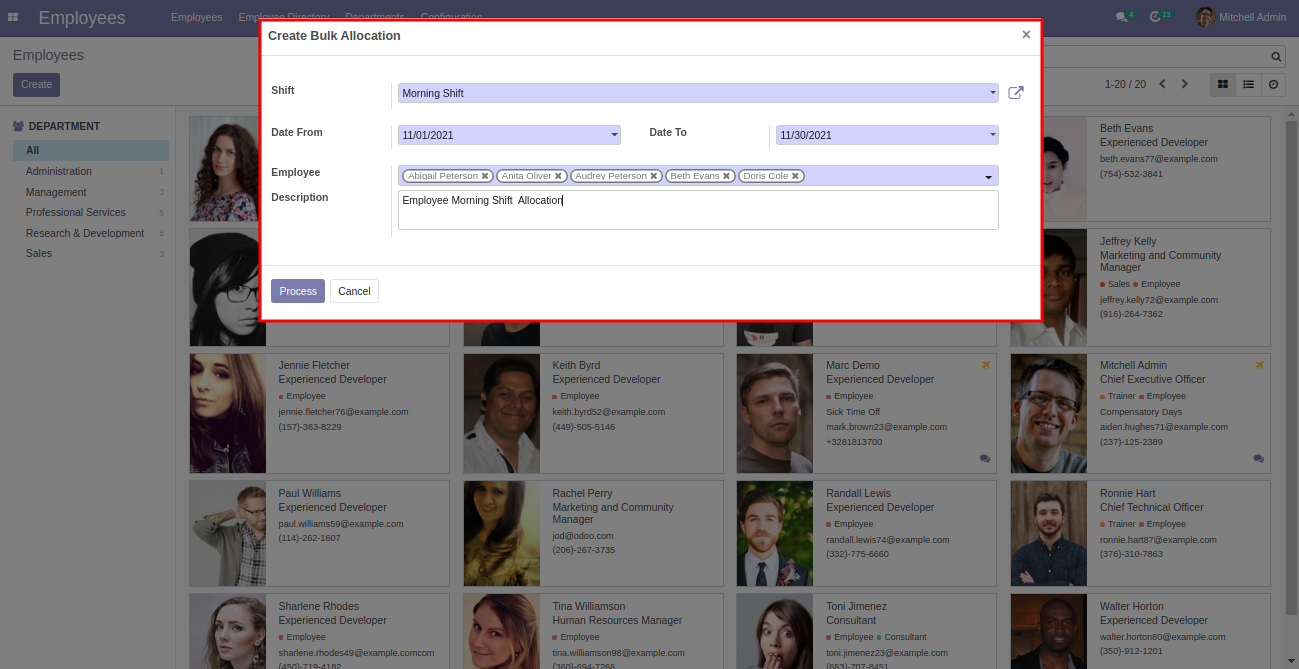Remove Beth Evans tag from Employee
This screenshot has width=1299, height=669.
click(726, 176)
